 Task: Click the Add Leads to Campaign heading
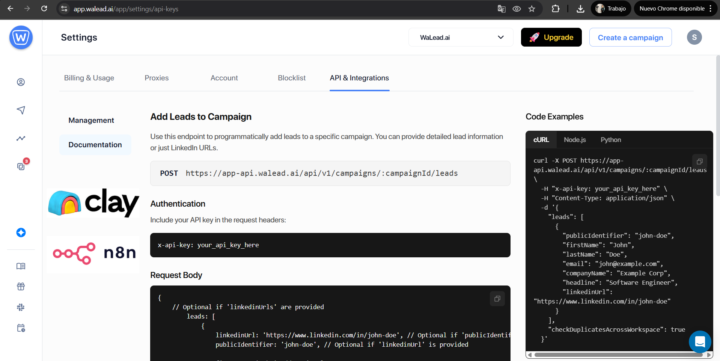coord(201,117)
